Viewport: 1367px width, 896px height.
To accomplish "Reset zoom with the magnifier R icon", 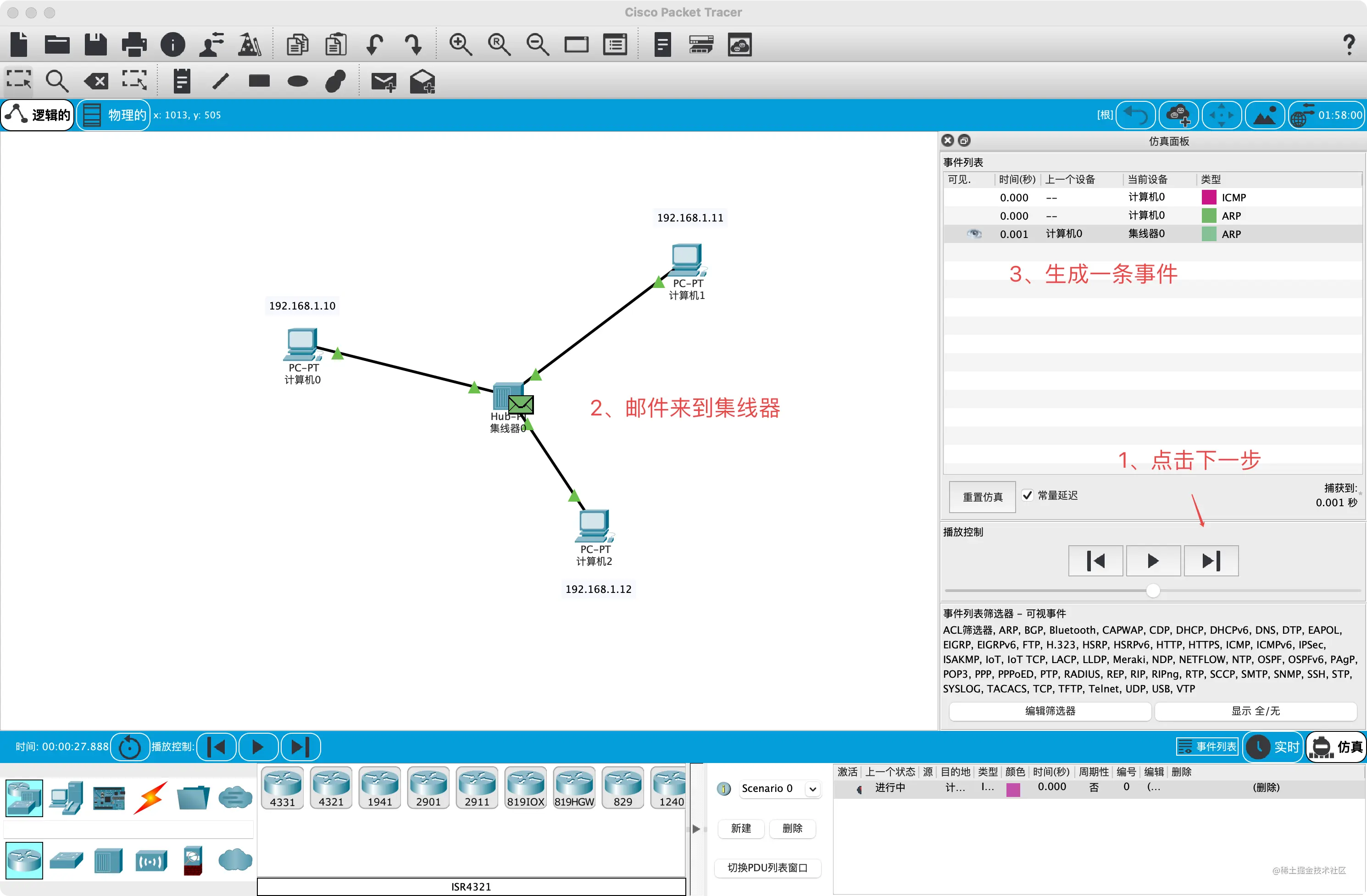I will (x=499, y=44).
